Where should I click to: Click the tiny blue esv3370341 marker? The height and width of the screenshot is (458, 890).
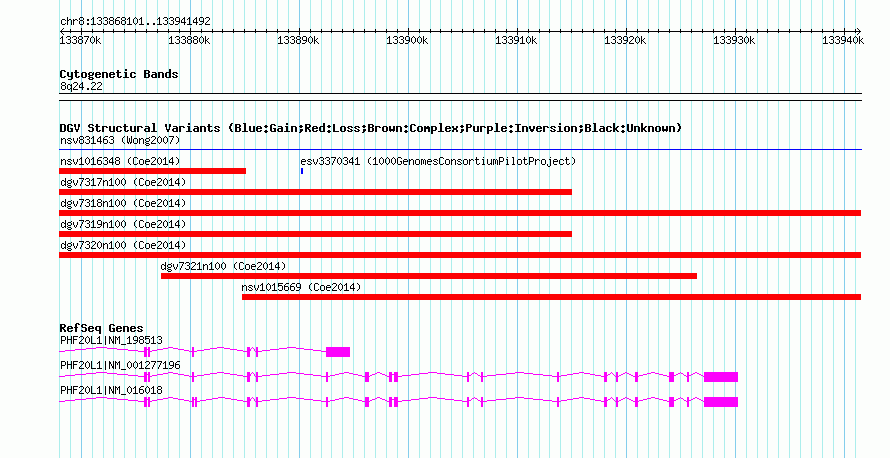pyautogui.click(x=302, y=171)
